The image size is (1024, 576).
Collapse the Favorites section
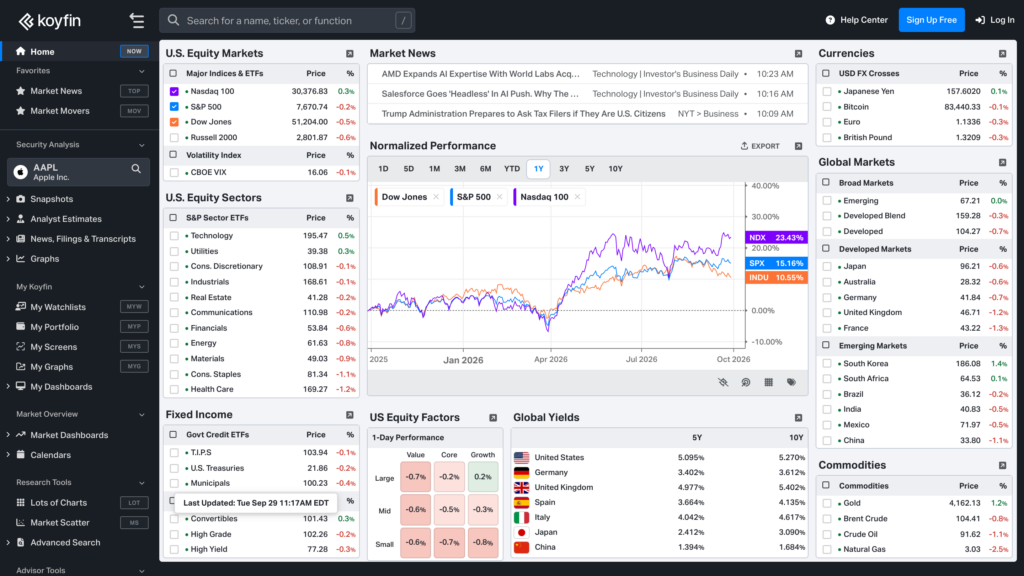[142, 71]
